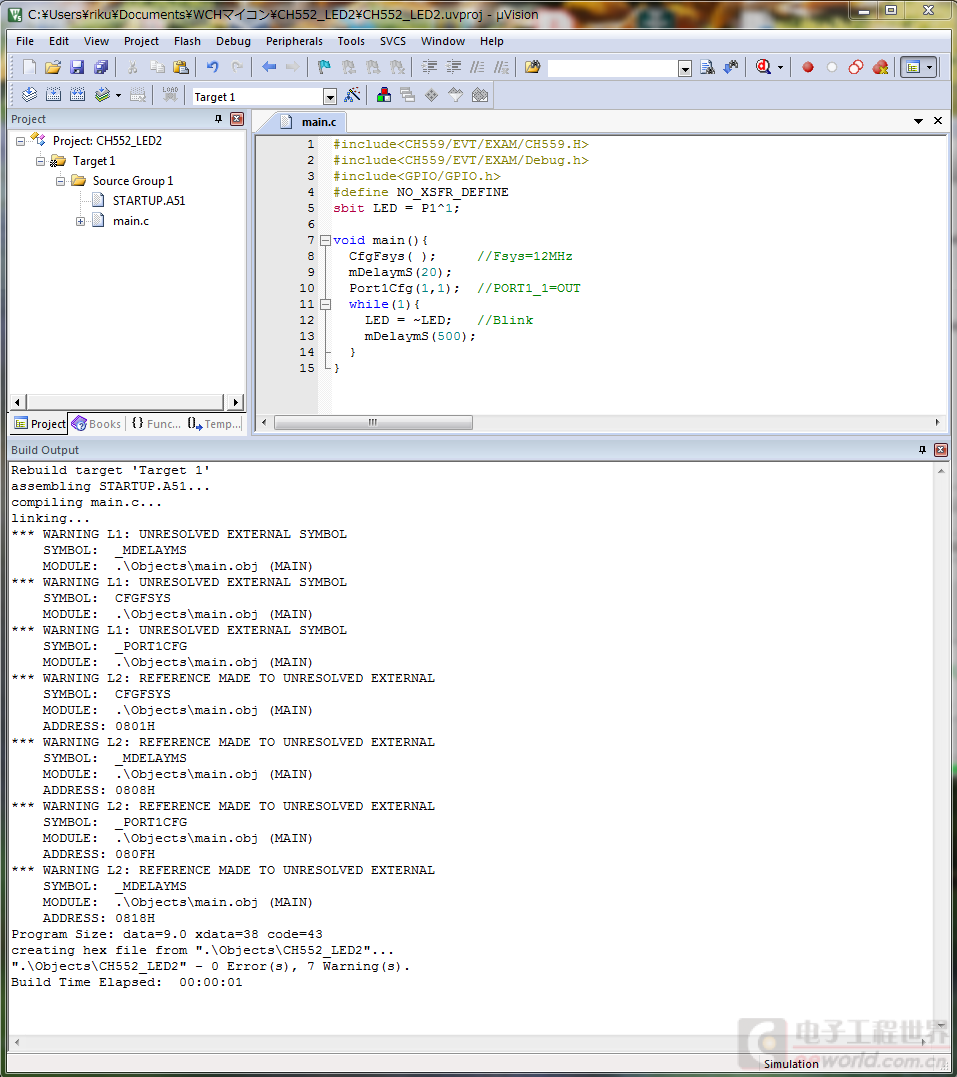Select main.c in the project tree

click(131, 221)
